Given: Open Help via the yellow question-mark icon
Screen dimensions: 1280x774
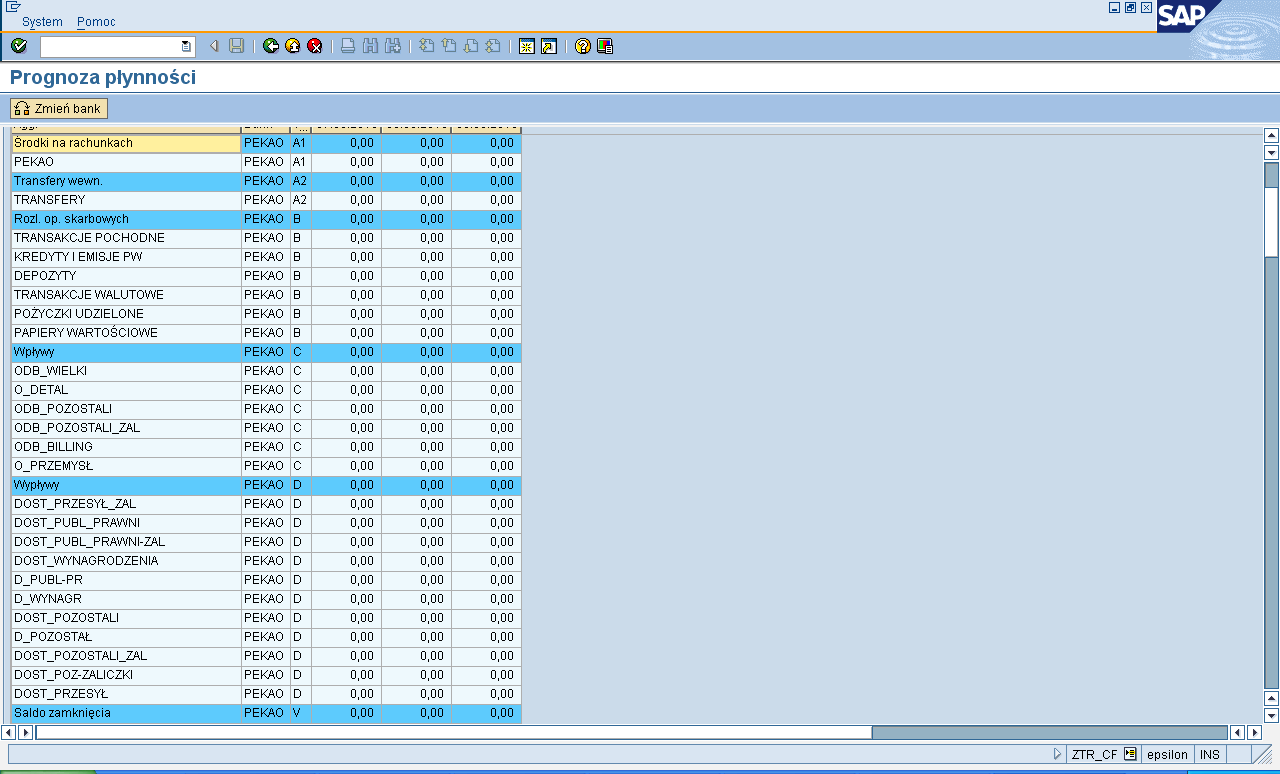Looking at the screenshot, I should (582, 46).
